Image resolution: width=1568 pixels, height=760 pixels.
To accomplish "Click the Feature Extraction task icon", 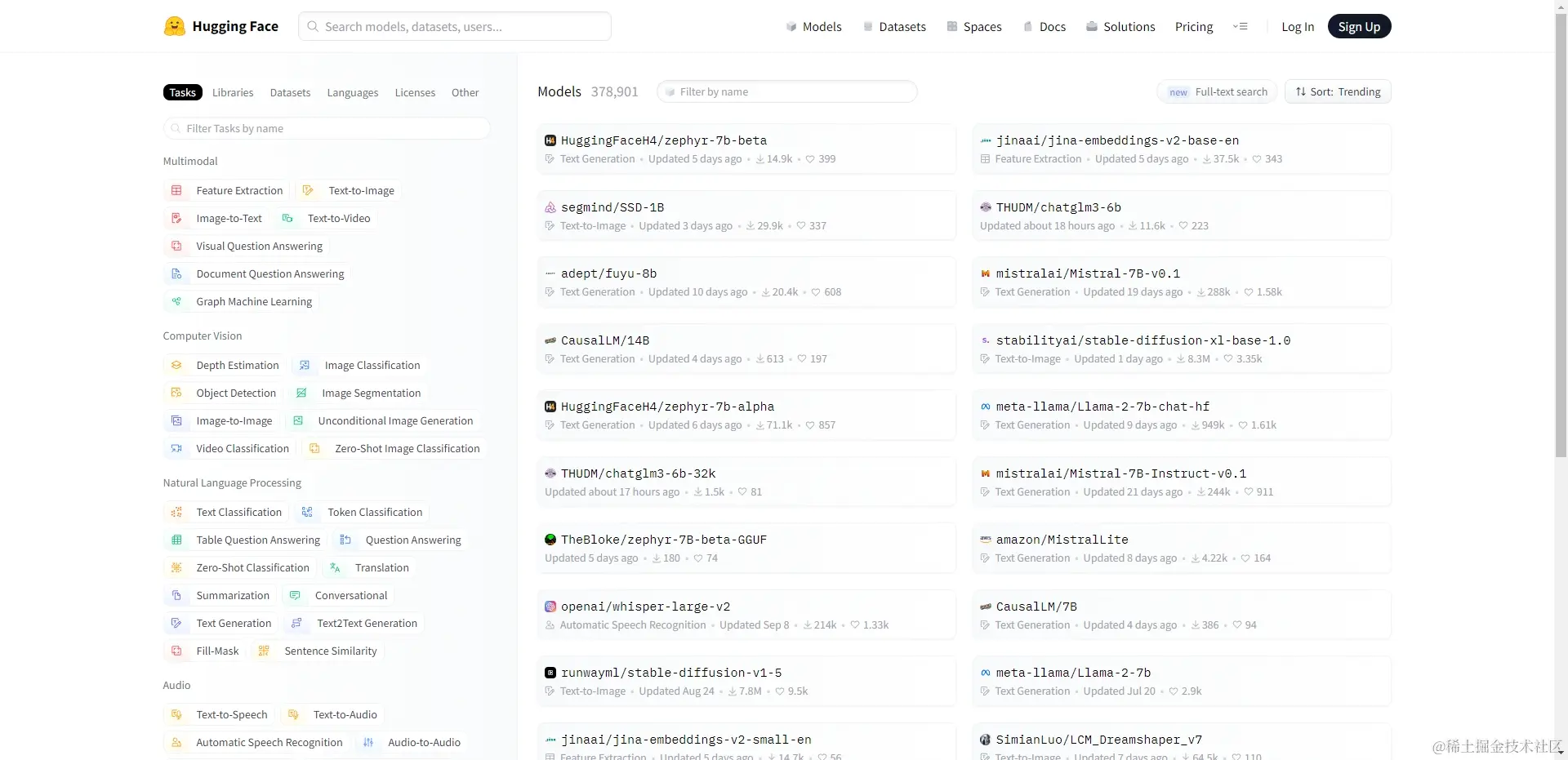I will click(x=176, y=190).
